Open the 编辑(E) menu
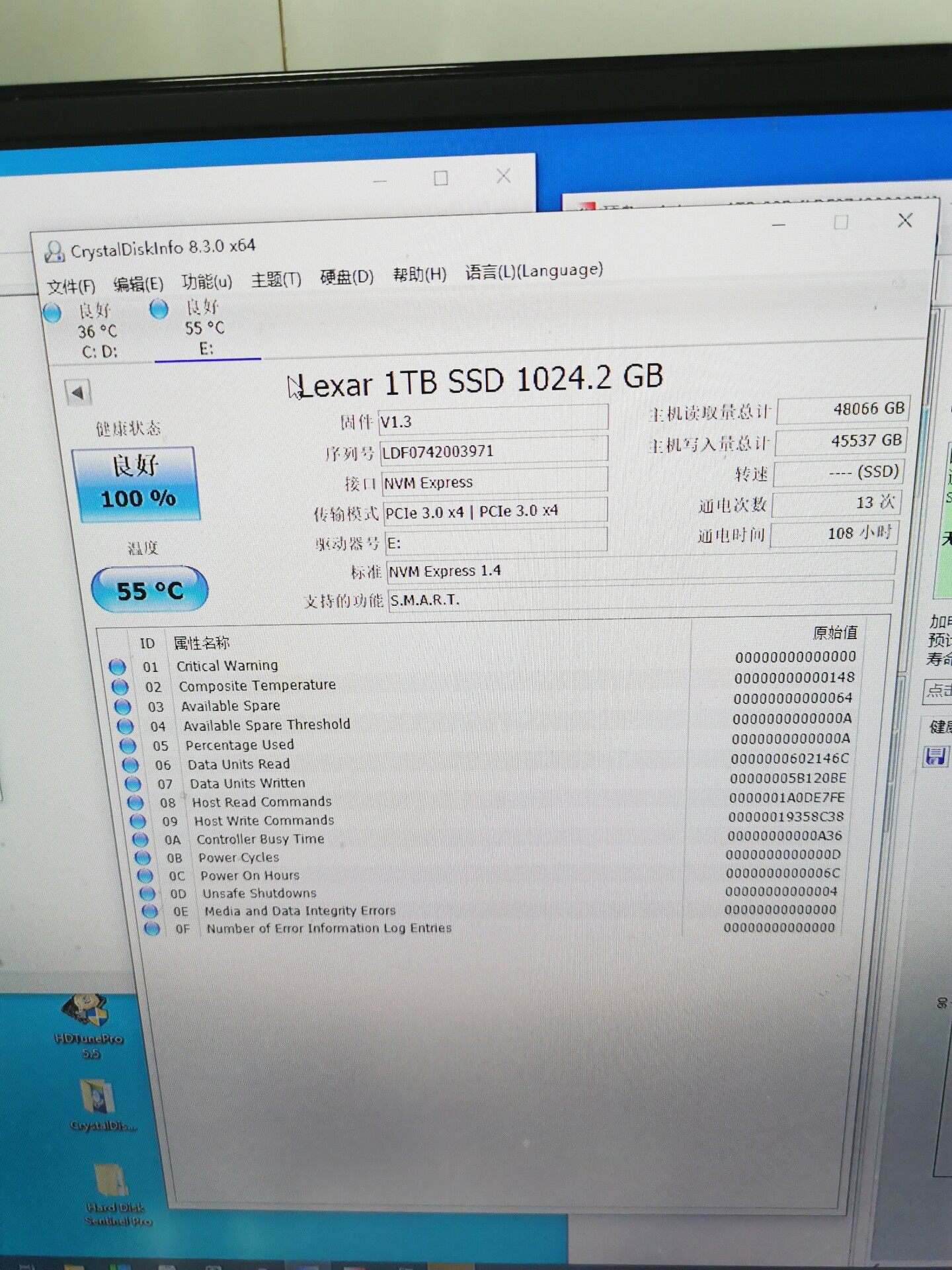The height and width of the screenshot is (1270, 952). pyautogui.click(x=138, y=284)
